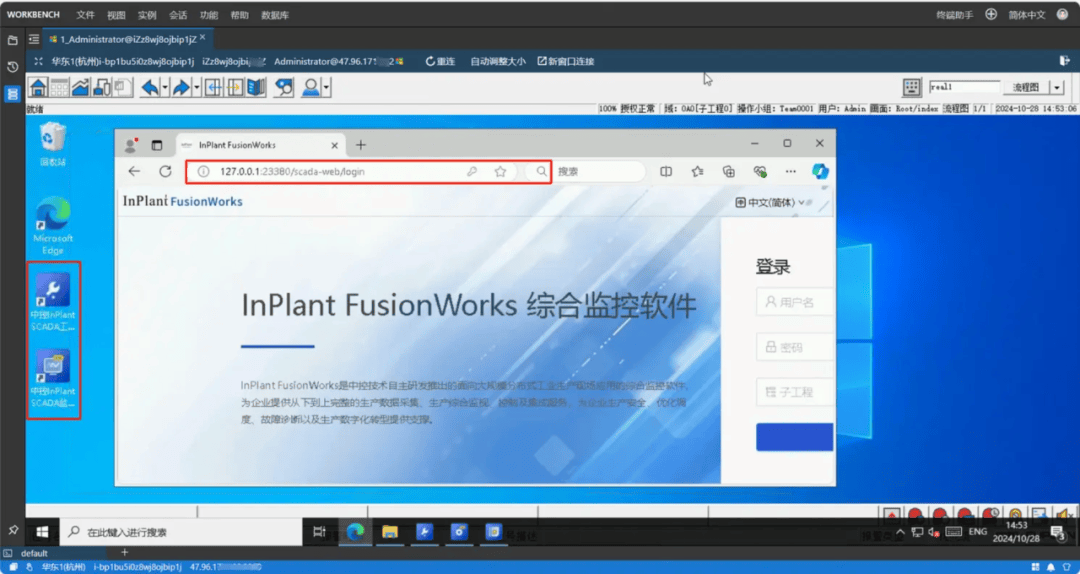Click the Edge icon in Windows taskbar
1080x574 pixels.
pos(355,532)
